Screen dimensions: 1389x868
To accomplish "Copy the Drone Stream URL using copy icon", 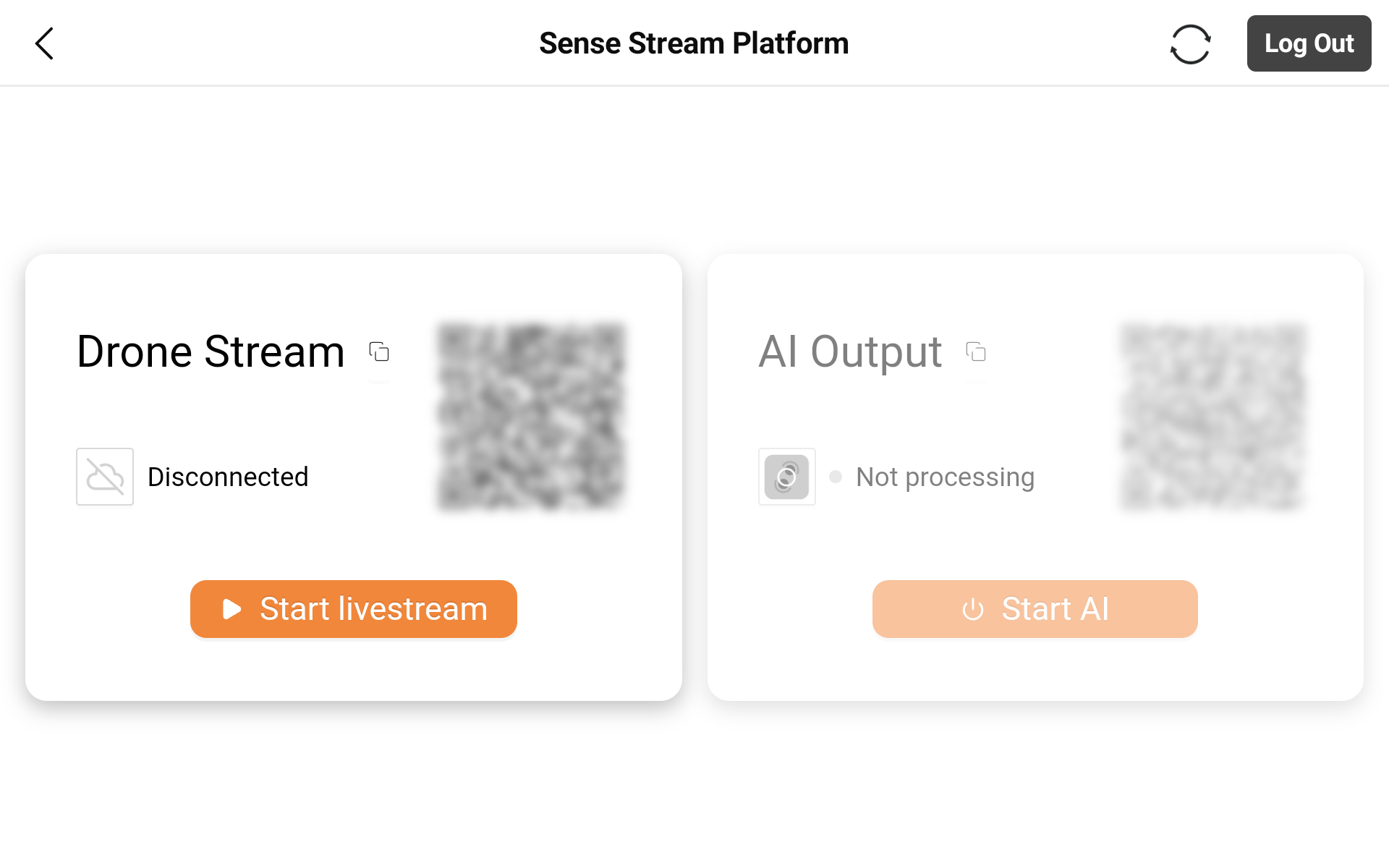I will pyautogui.click(x=378, y=352).
